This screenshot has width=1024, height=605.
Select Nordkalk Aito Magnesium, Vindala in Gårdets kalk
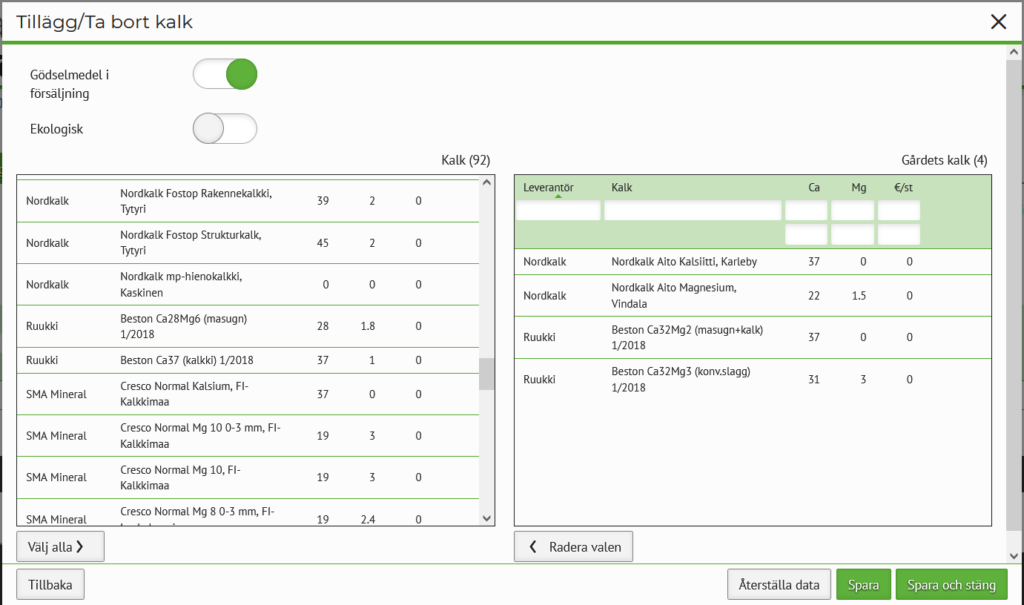point(752,296)
